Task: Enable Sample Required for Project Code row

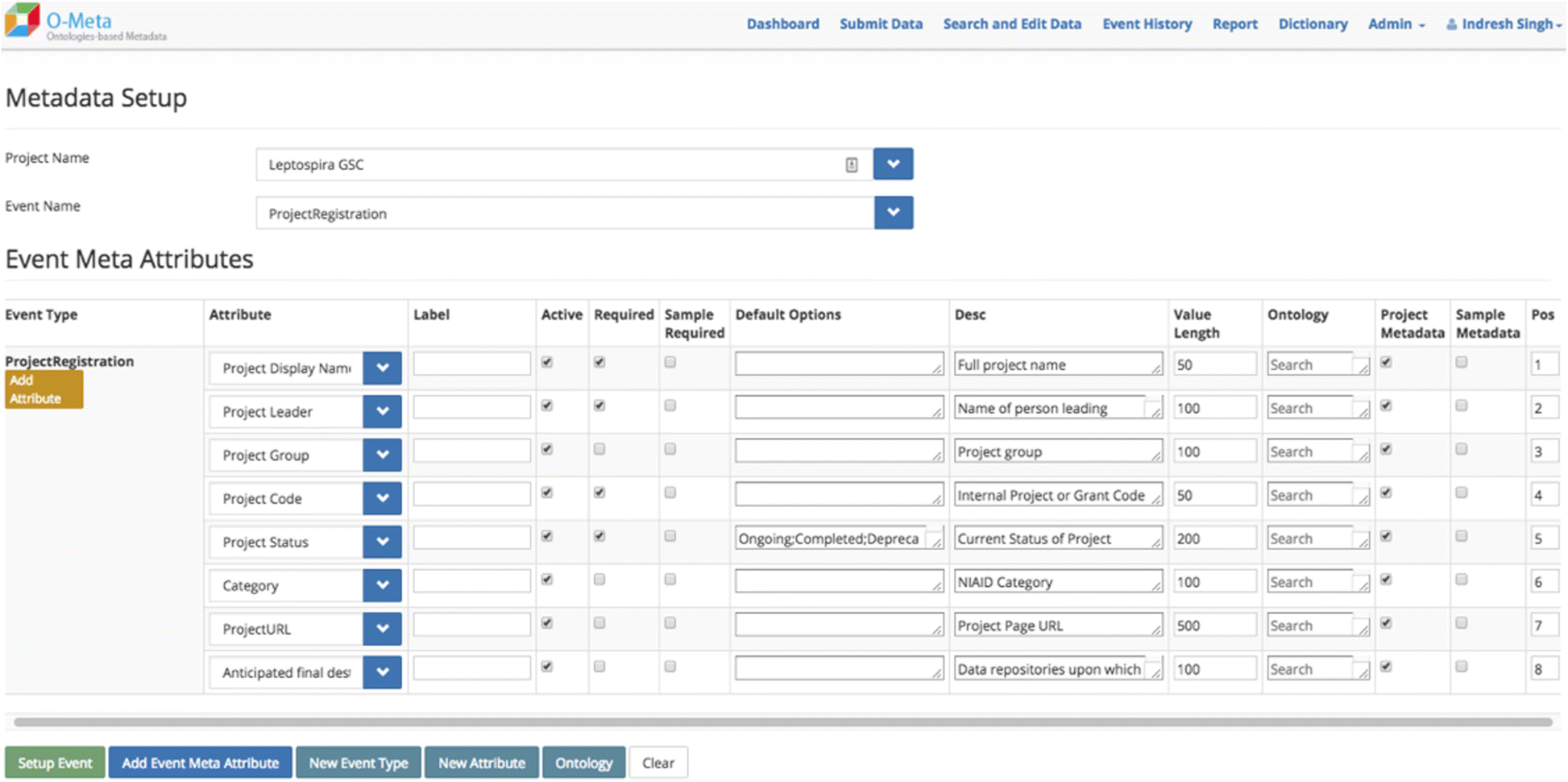Action: click(x=670, y=493)
